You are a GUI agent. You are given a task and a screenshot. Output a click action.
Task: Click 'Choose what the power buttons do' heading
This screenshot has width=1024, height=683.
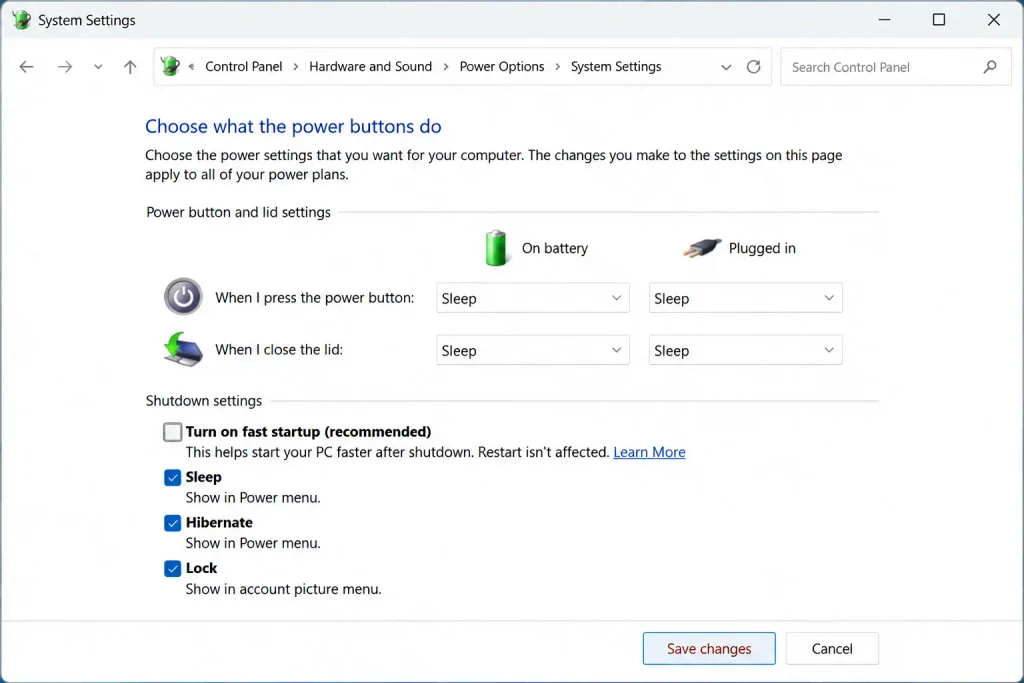coord(293,126)
